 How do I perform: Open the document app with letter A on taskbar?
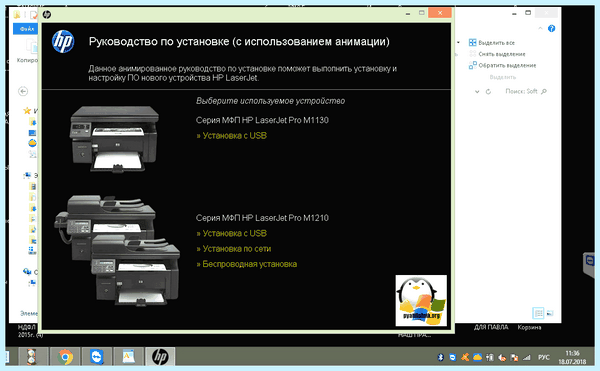point(128,356)
